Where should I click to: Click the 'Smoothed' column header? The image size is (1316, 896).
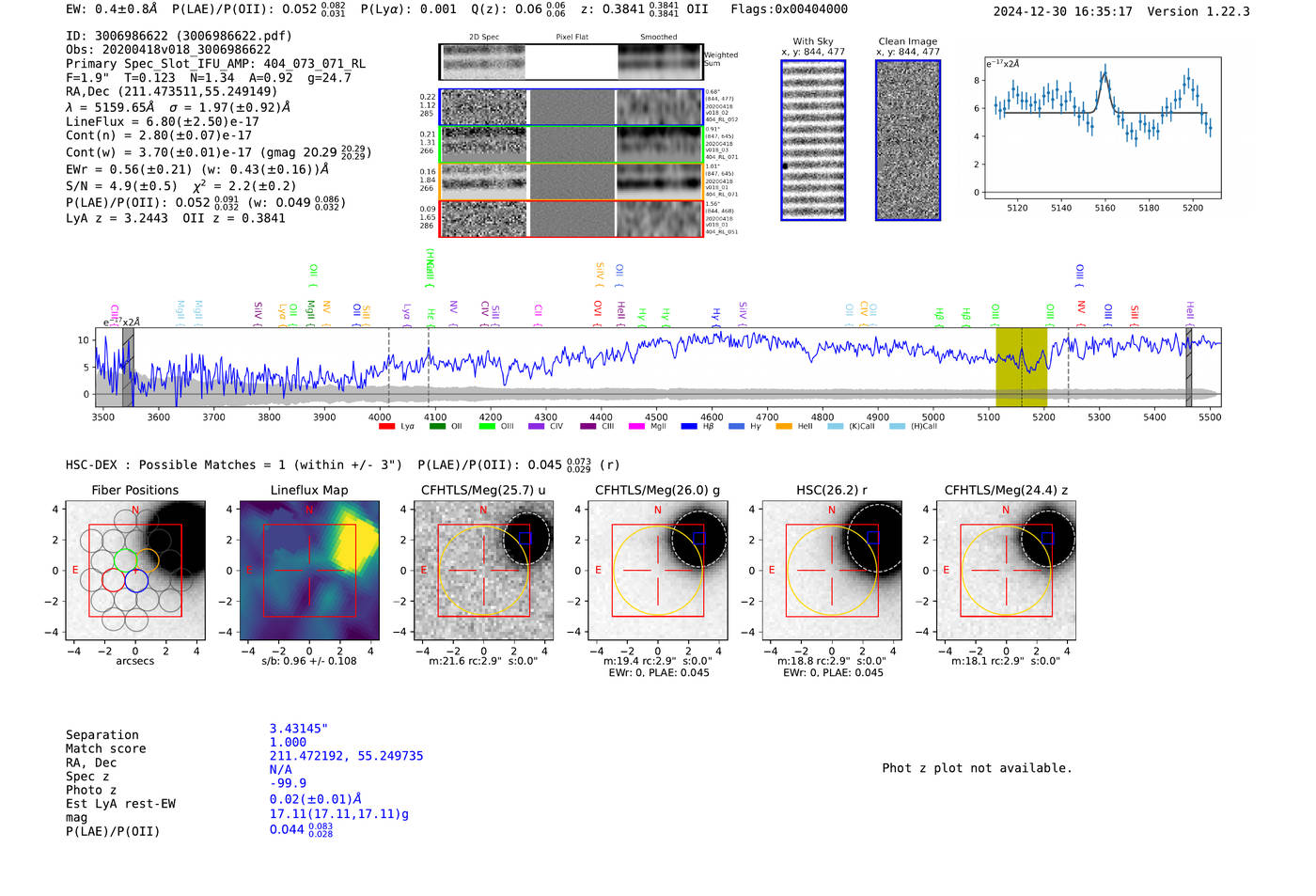pos(658,38)
